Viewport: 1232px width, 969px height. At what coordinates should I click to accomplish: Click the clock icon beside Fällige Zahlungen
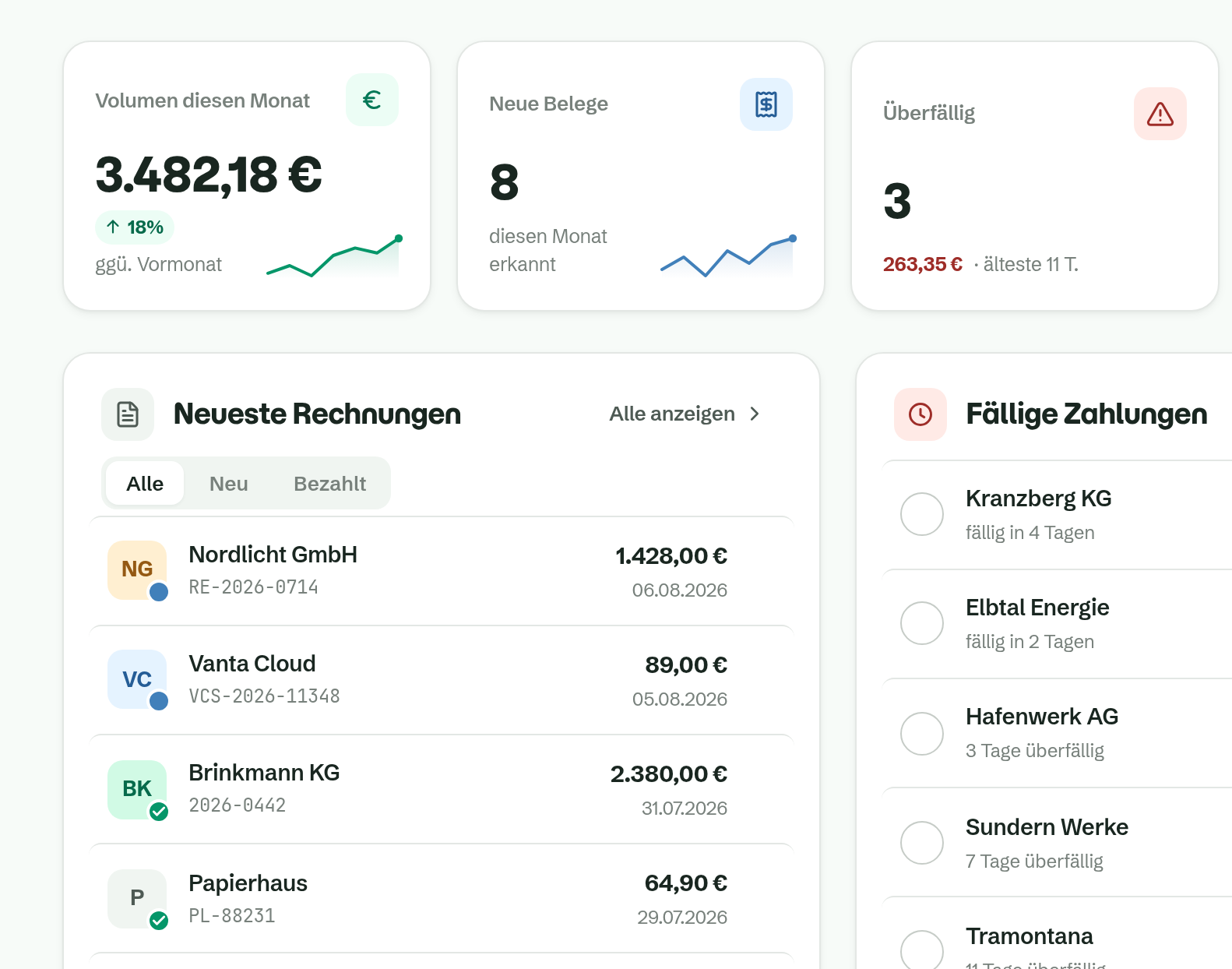pos(920,414)
